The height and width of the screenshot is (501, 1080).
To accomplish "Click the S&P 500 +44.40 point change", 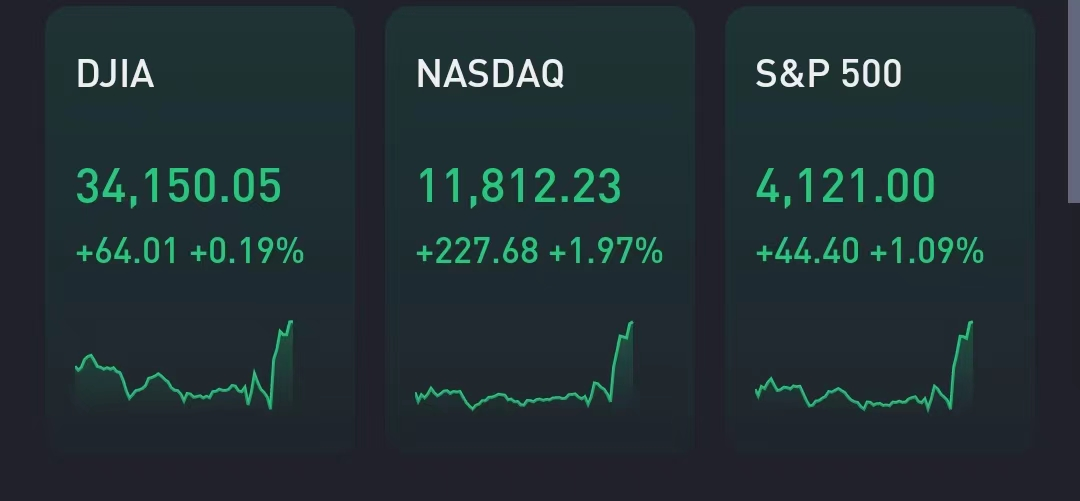I will [807, 252].
